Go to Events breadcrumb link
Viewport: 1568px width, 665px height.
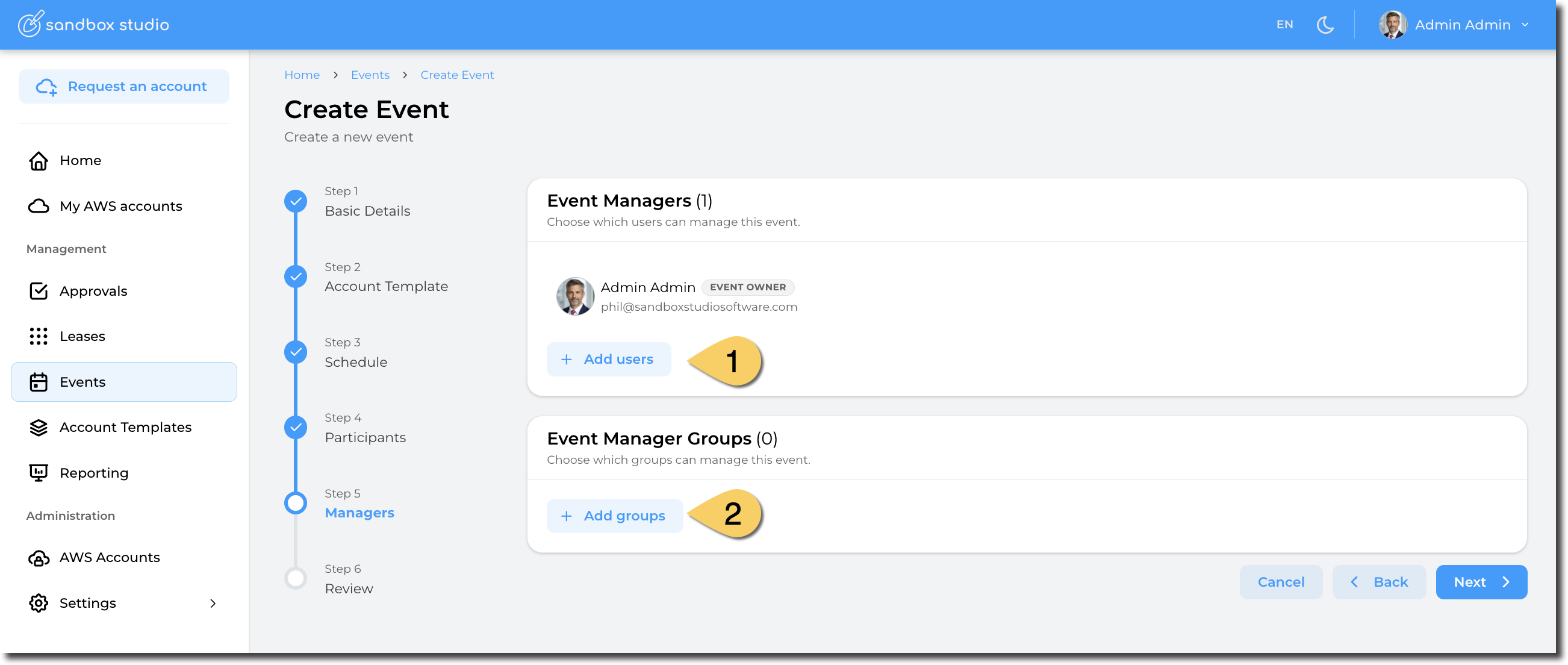(x=370, y=75)
